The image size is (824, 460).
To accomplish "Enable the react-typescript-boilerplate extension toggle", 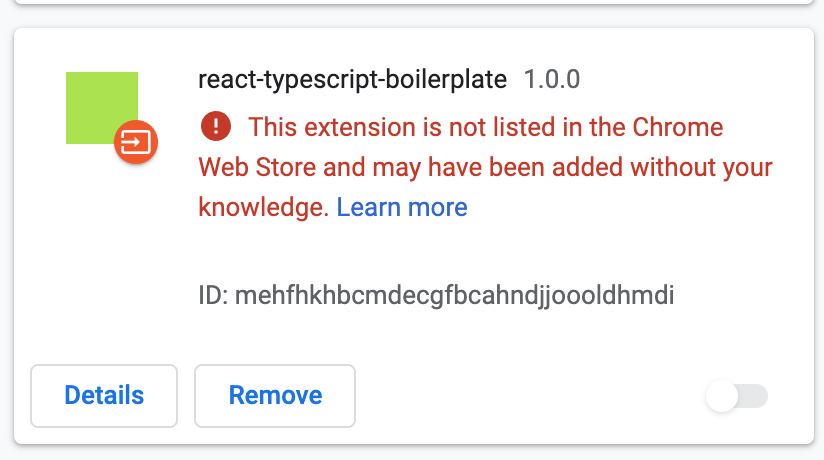I will pyautogui.click(x=737, y=396).
